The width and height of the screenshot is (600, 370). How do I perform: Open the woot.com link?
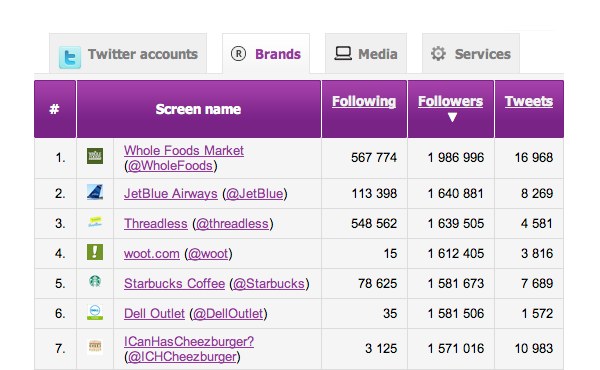[x=152, y=254]
